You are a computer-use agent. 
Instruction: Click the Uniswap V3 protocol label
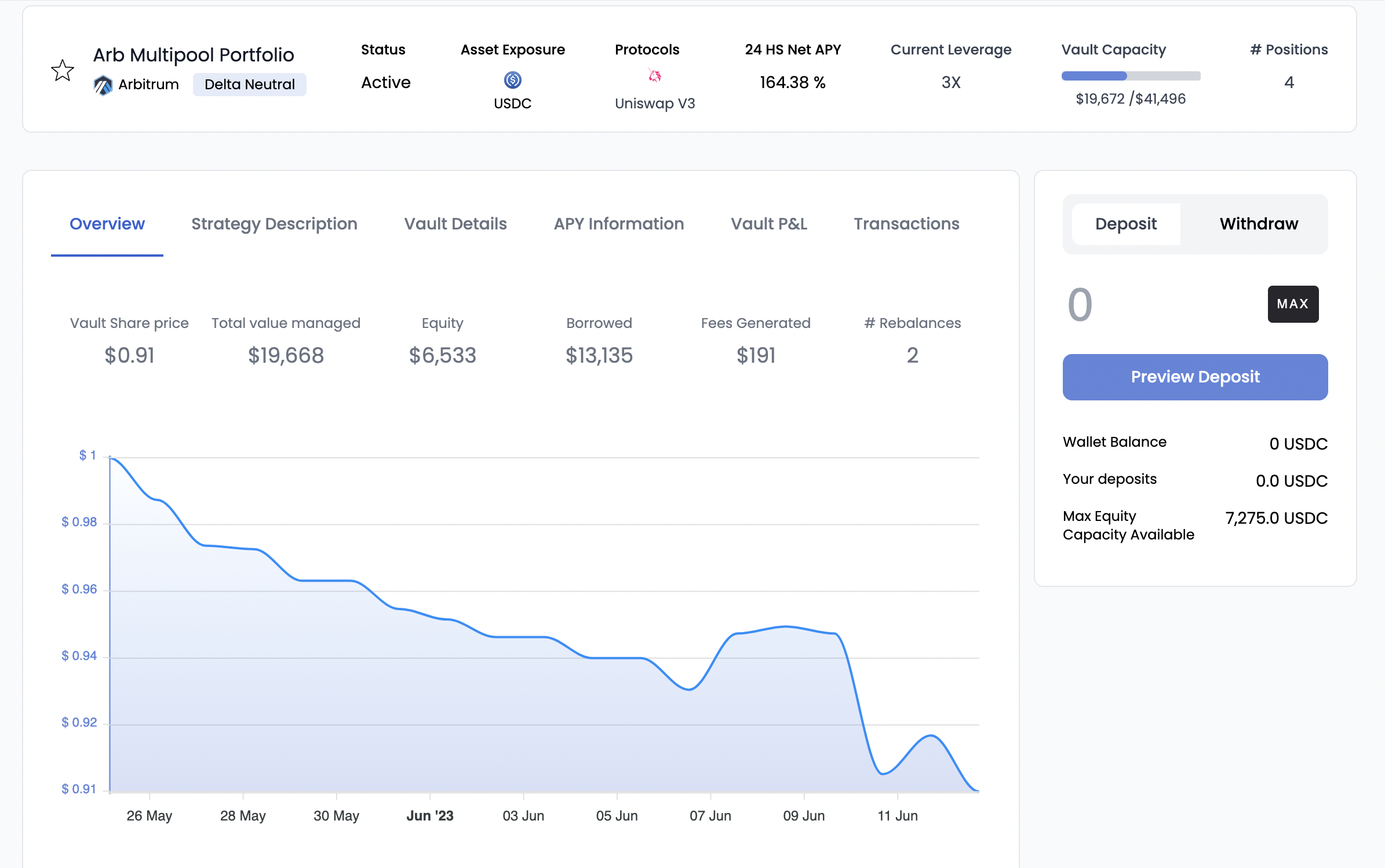coord(654,103)
